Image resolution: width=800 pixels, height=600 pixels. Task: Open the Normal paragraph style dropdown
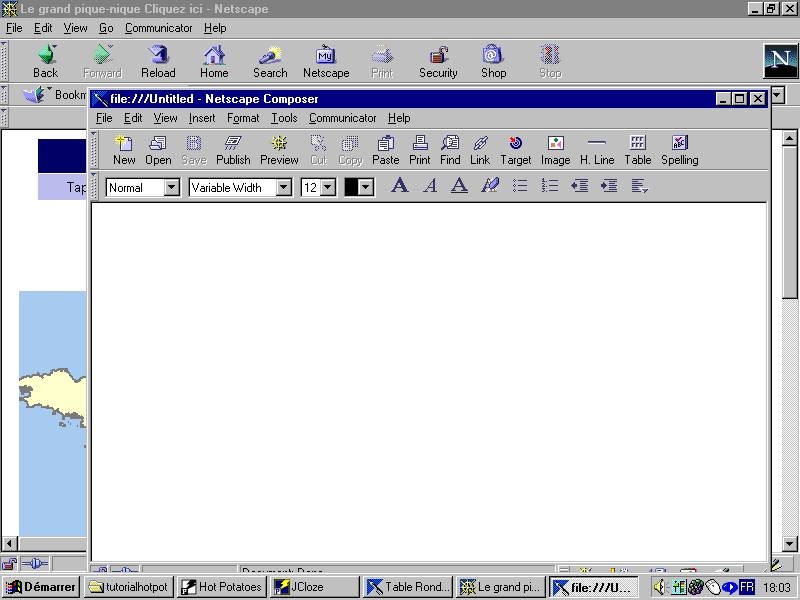tap(172, 187)
